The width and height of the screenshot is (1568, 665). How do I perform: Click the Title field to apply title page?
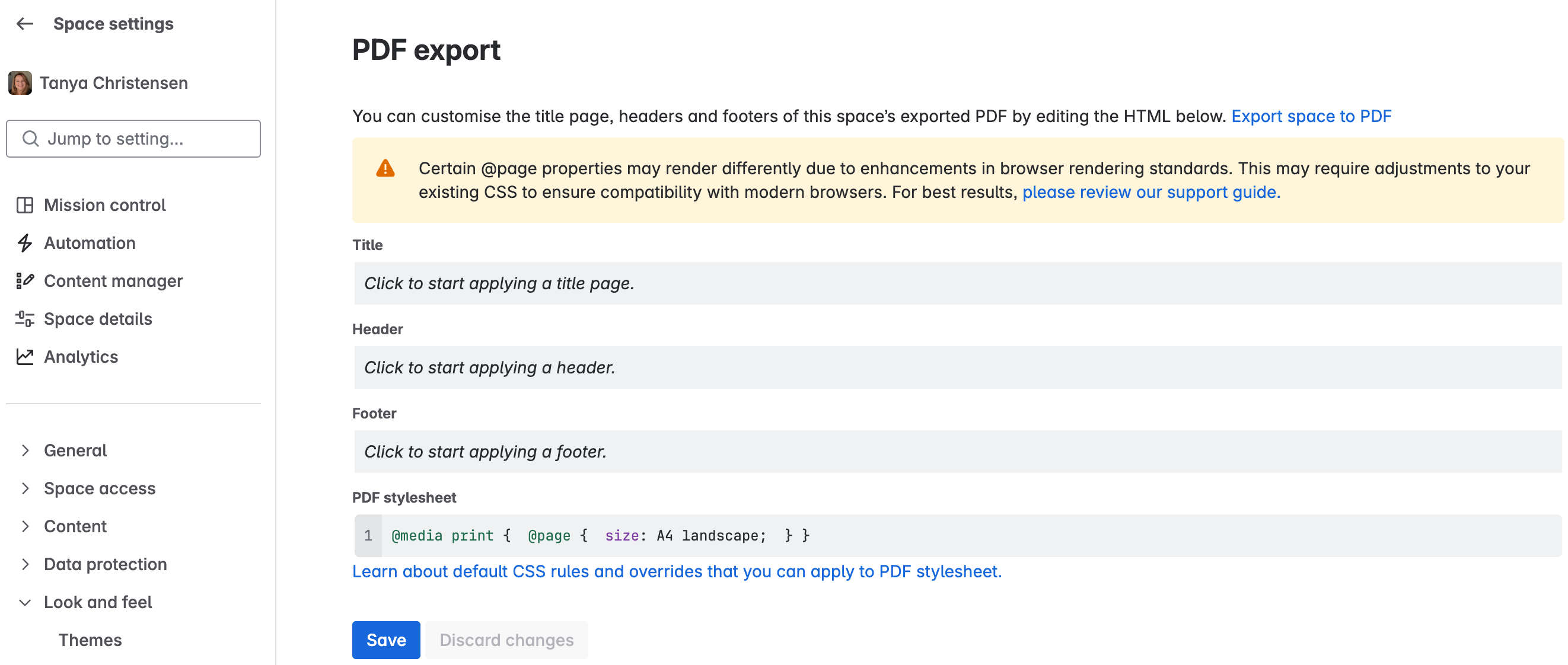[731, 283]
